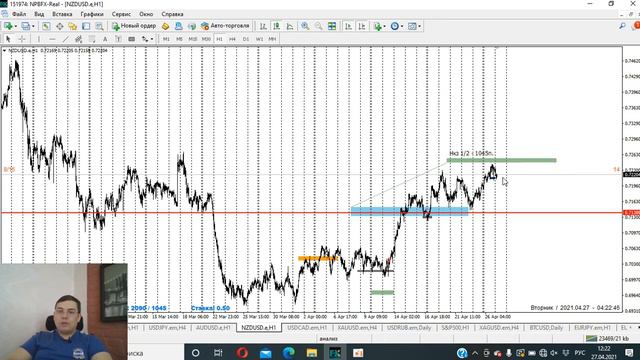
Task: Open the Справка menu
Action: click(x=172, y=14)
